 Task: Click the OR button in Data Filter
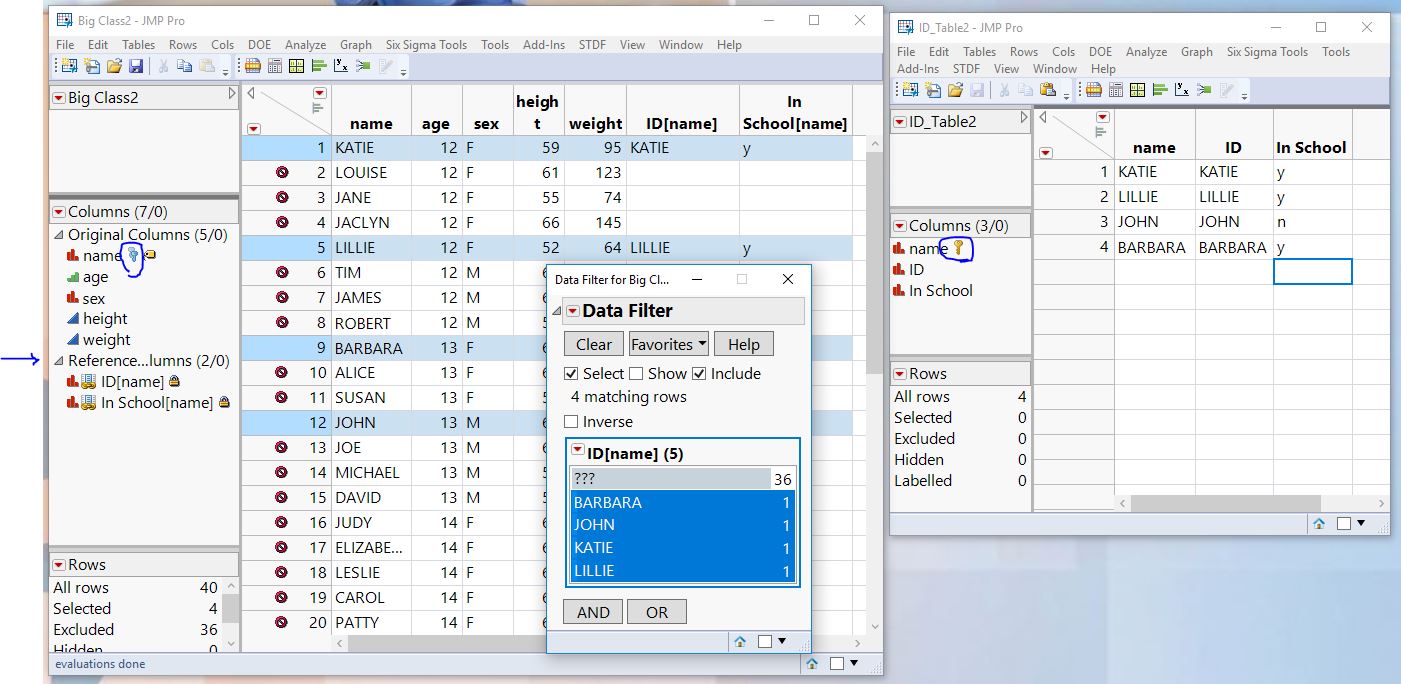click(x=656, y=612)
